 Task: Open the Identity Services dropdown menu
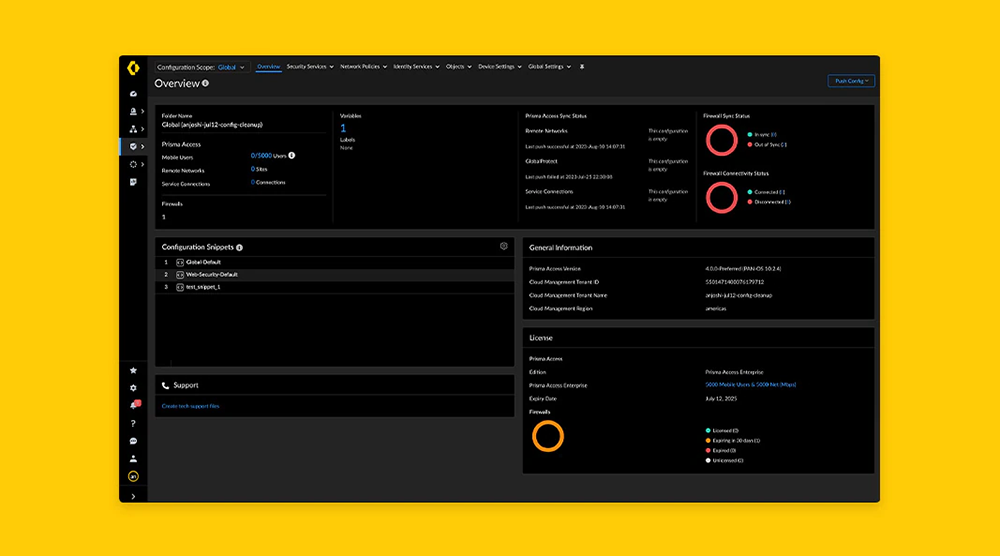click(416, 66)
